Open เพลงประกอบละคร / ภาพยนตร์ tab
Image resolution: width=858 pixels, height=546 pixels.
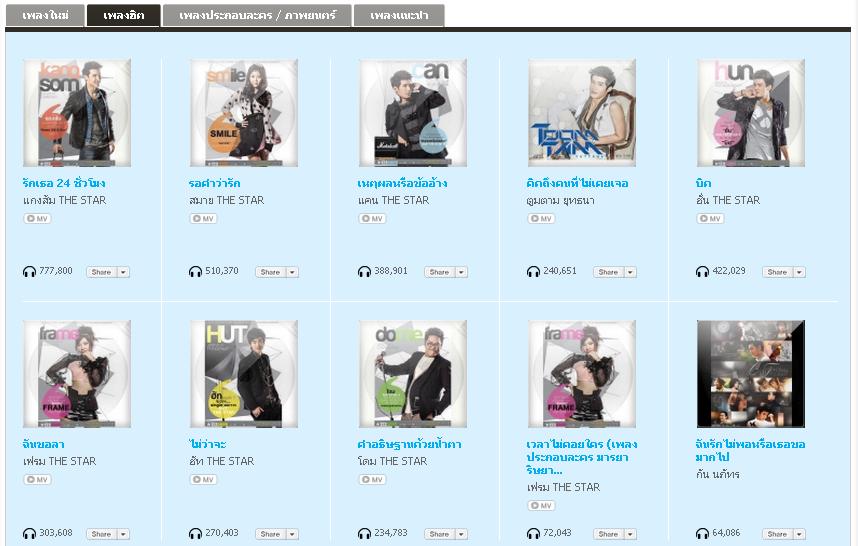(x=257, y=15)
